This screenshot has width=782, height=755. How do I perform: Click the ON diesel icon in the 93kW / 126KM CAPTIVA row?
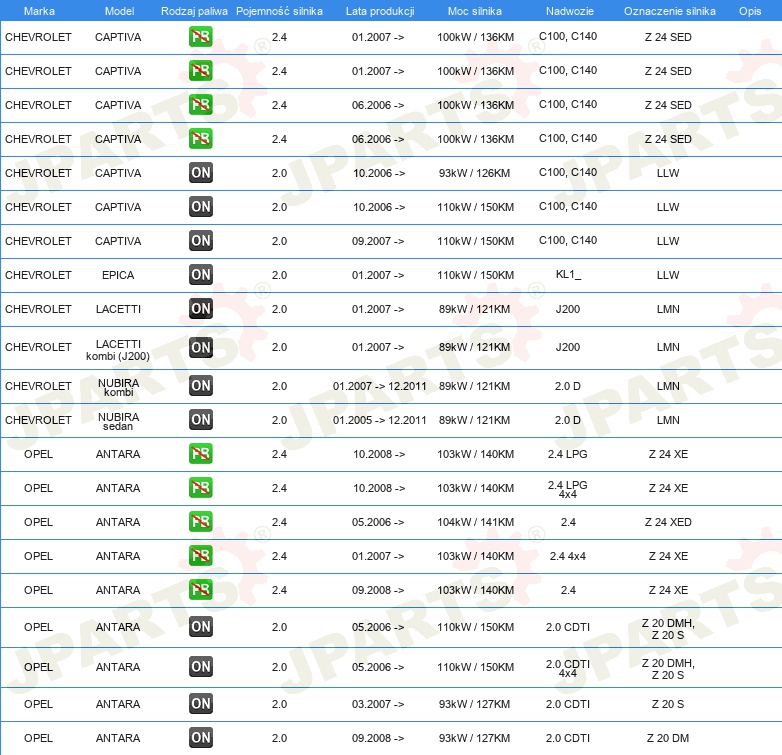pyautogui.click(x=201, y=173)
